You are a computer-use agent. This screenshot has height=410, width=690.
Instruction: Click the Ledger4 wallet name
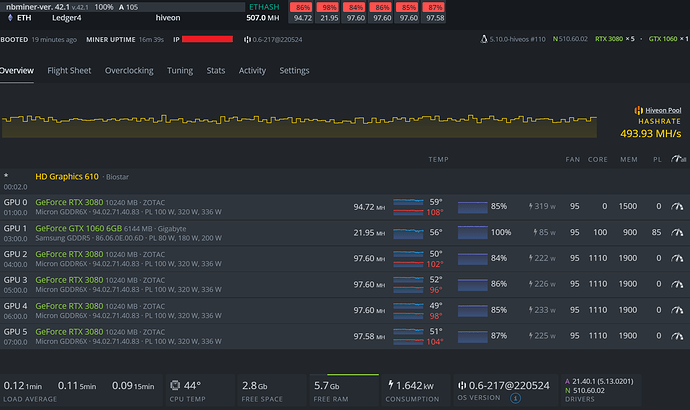click(x=66, y=18)
